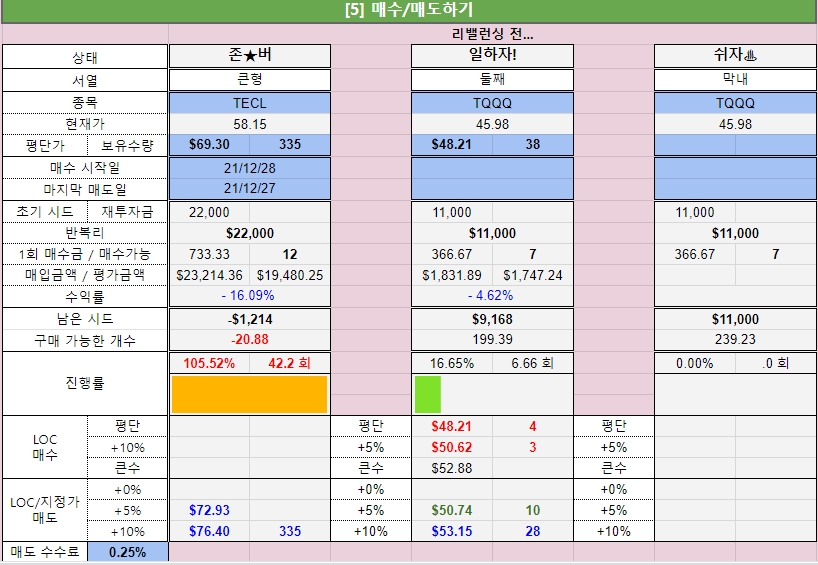This screenshot has width=818, height=565.
Task: Select the 큰형 rank cell
Action: coord(250,80)
